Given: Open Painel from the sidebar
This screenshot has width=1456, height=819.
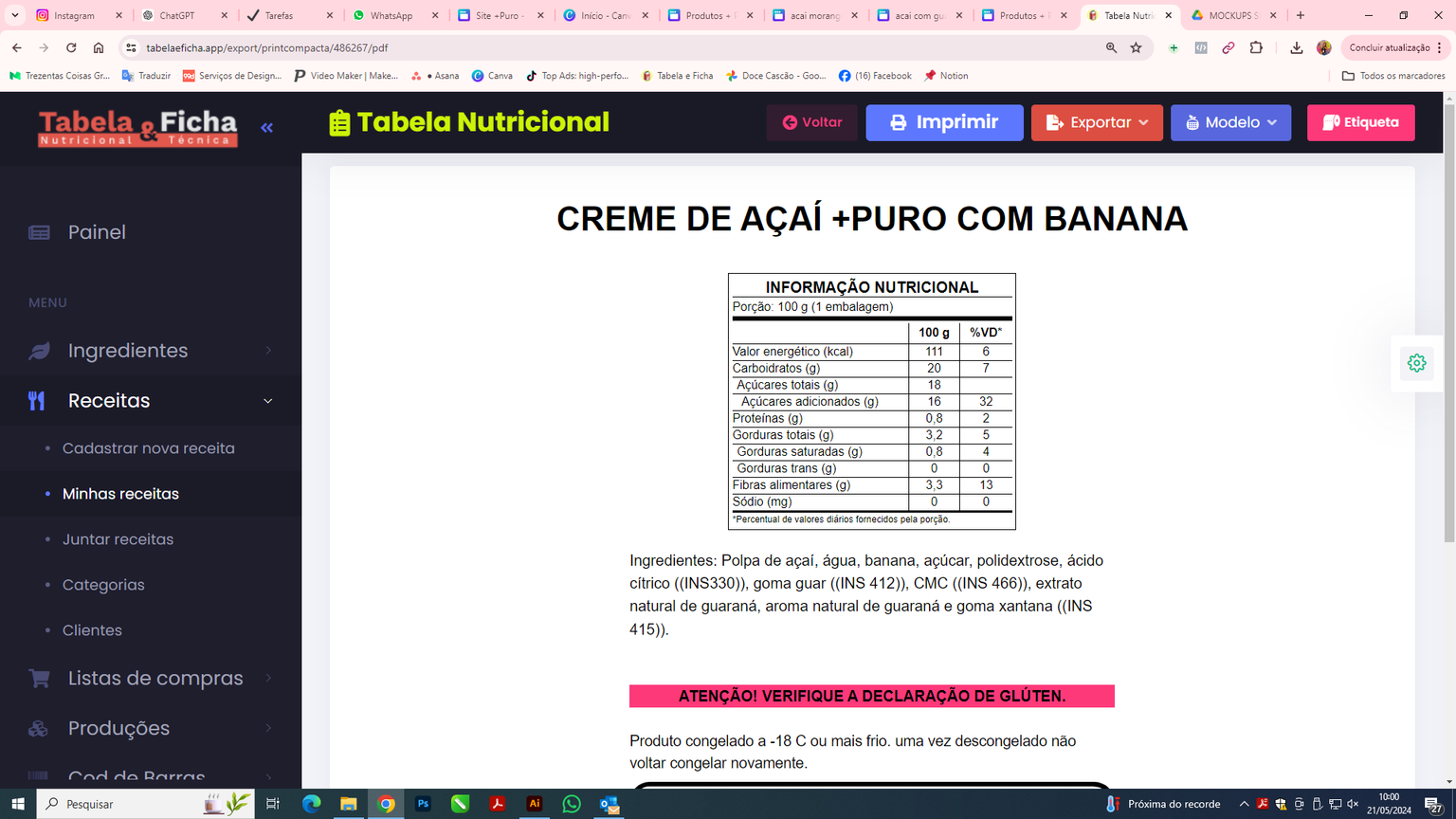Looking at the screenshot, I should pyautogui.click(x=96, y=232).
